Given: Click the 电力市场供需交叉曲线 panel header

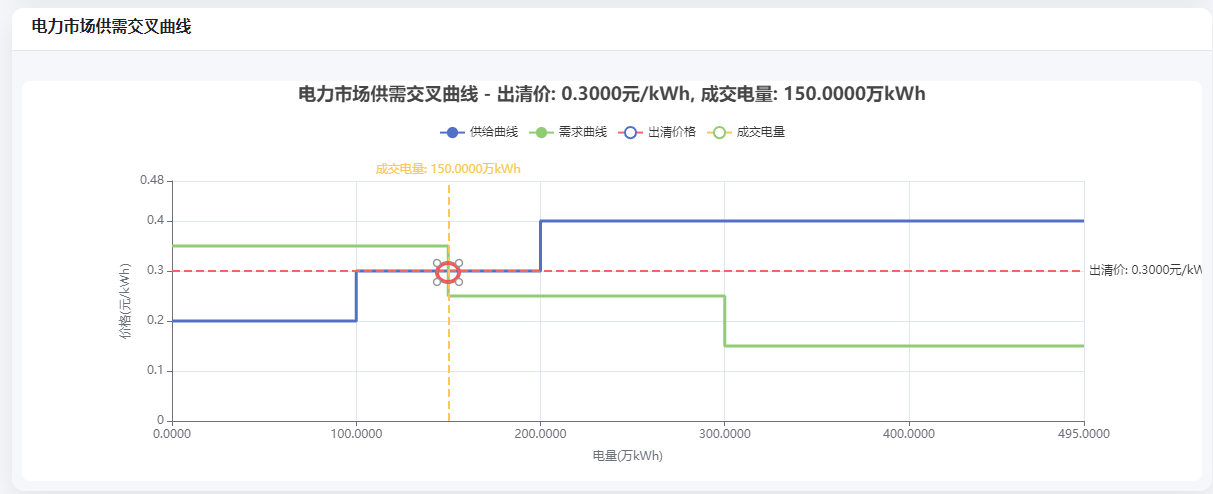Looking at the screenshot, I should point(111,27).
